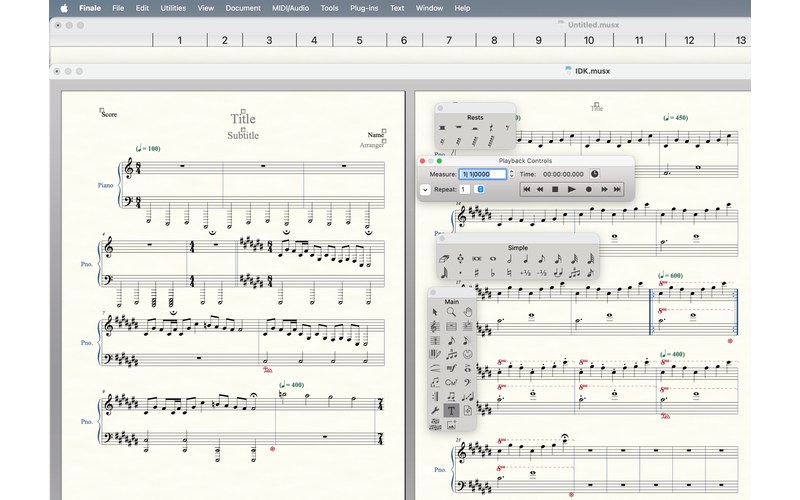
Task: Choose the eighth rest in Rests palette
Action: pos(507,128)
